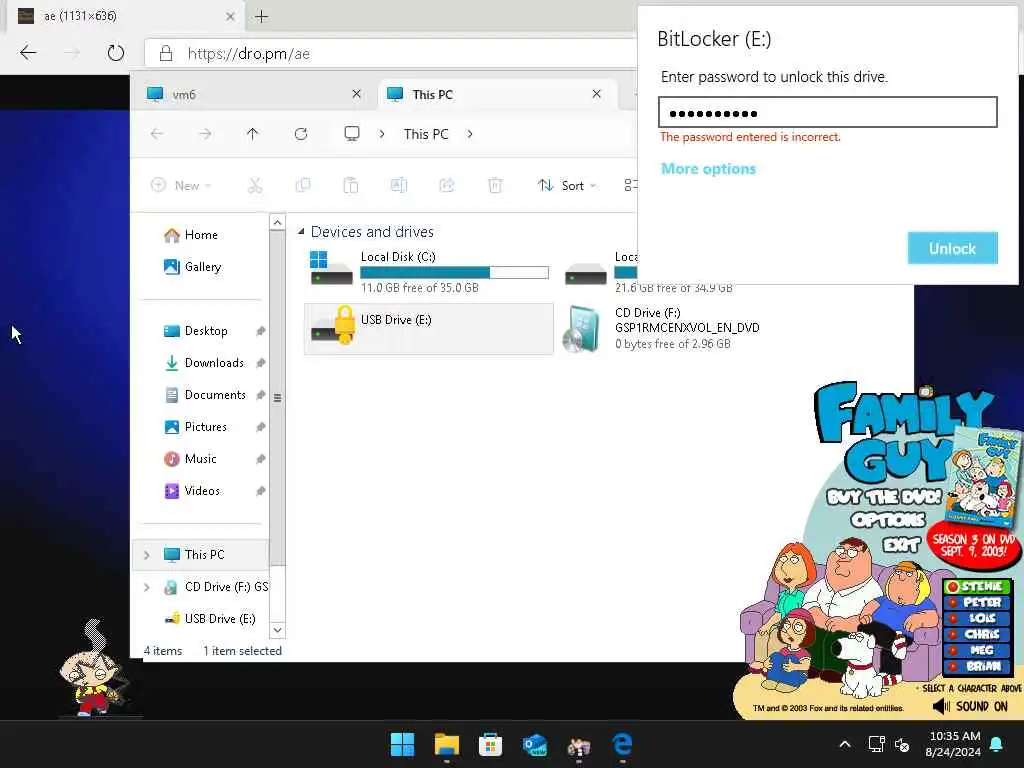Viewport: 1024px width, 768px height.
Task: Switch to the vm6 Explorer tab
Action: [x=255, y=95]
